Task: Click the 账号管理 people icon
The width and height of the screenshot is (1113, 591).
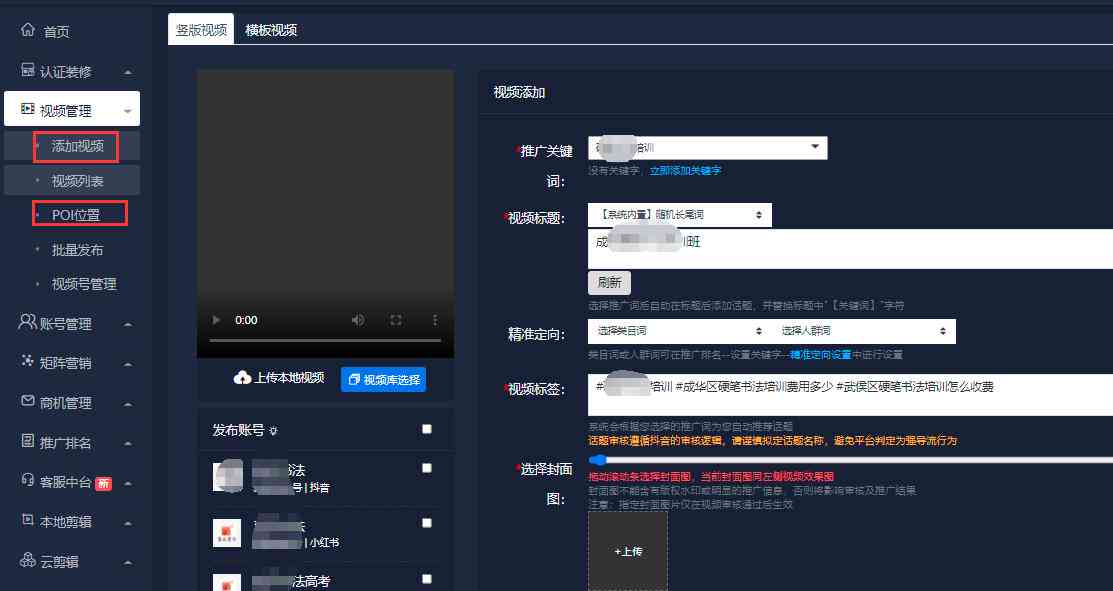Action: click(x=27, y=322)
